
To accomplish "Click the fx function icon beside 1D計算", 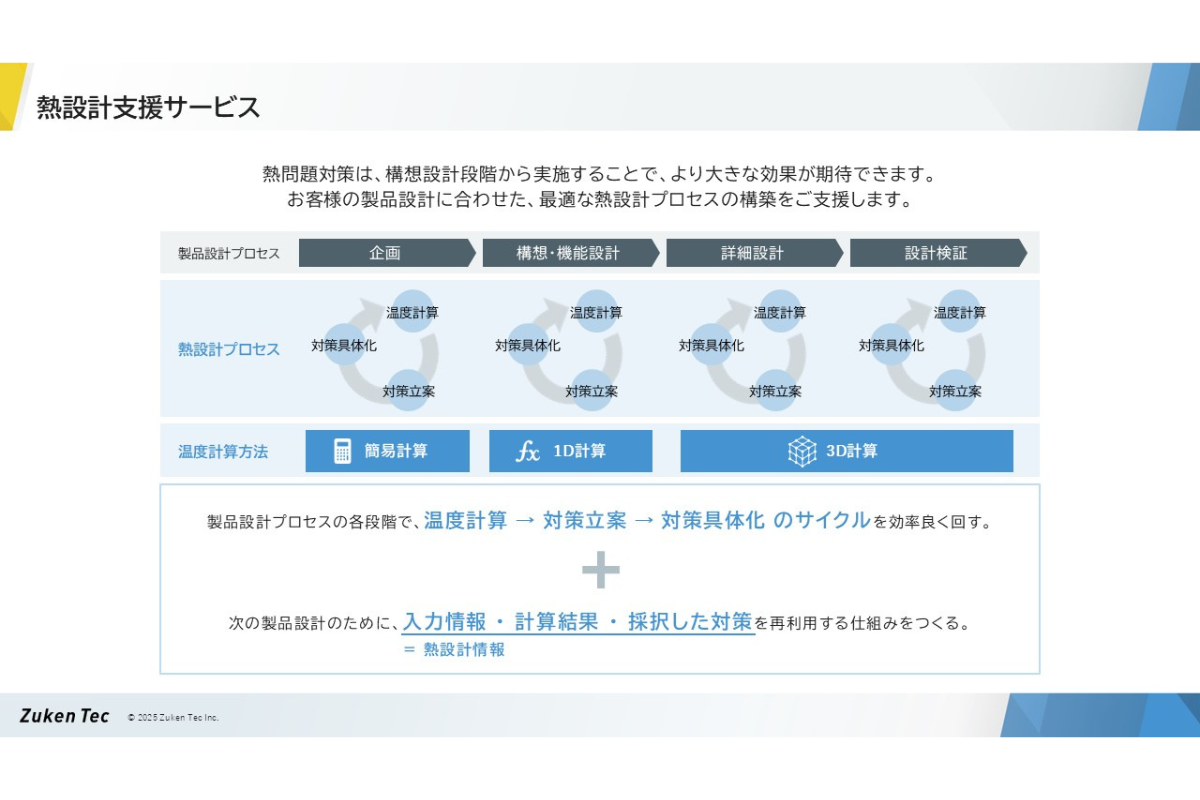I will click(x=527, y=451).
